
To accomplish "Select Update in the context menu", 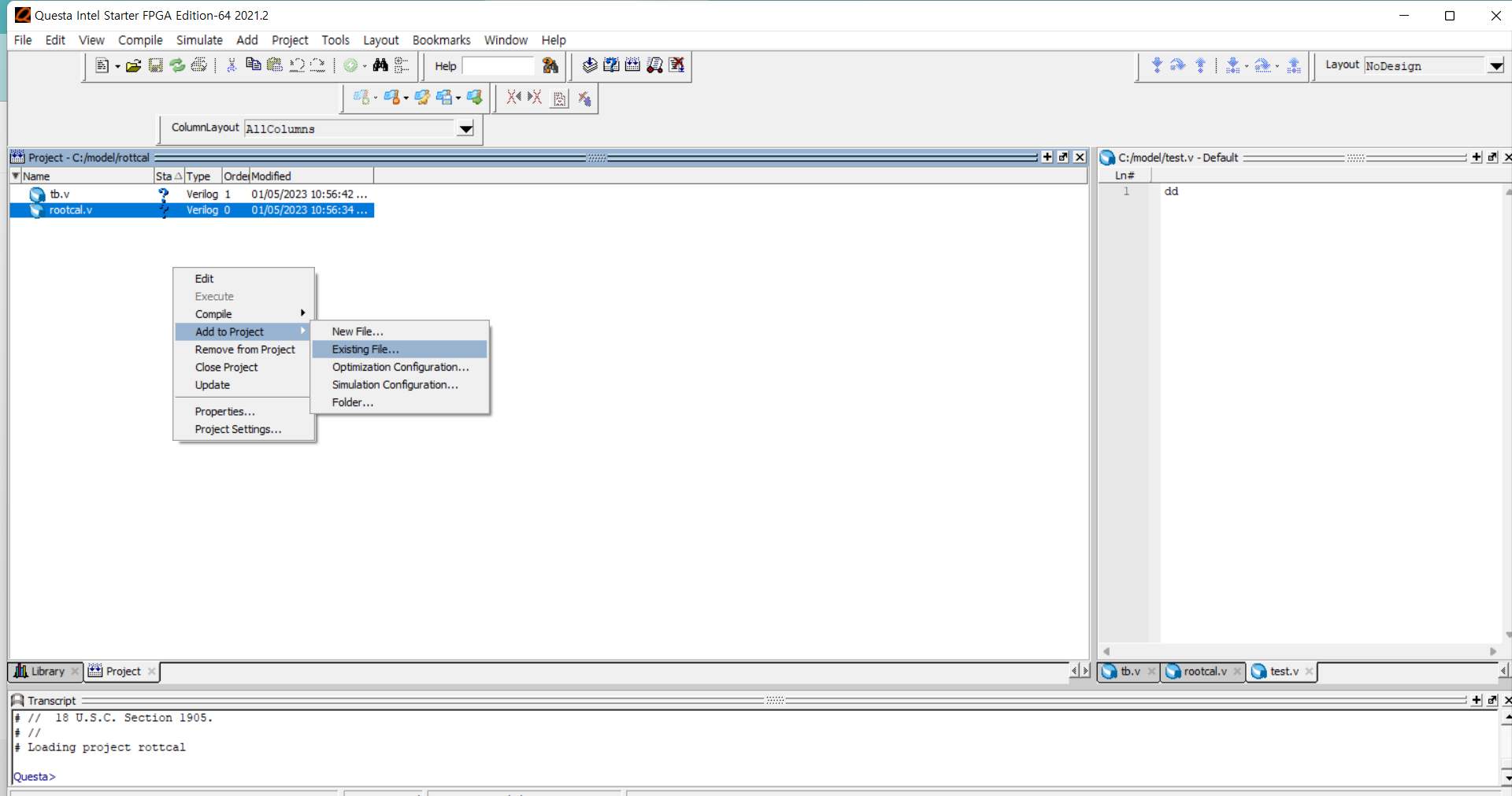I will pos(243,385).
